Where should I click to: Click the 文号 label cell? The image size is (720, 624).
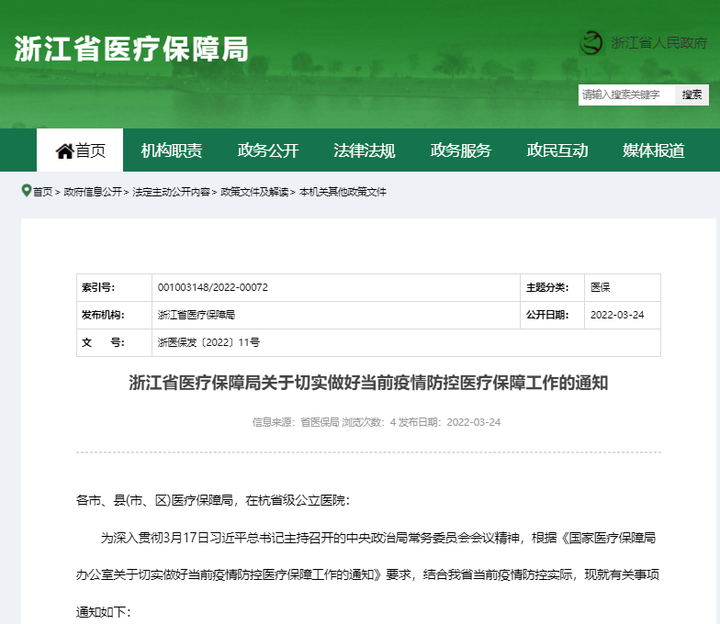point(114,343)
